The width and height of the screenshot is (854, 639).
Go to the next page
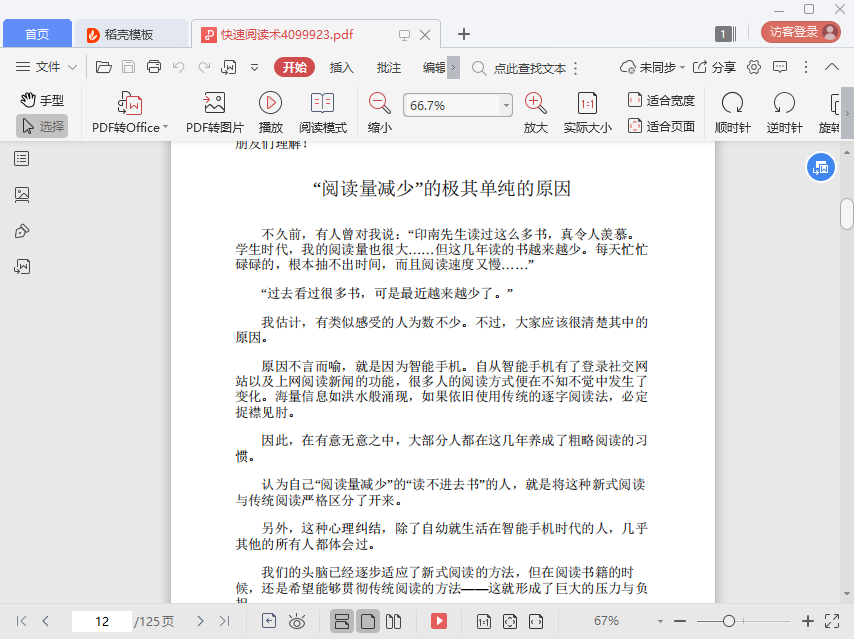click(200, 621)
